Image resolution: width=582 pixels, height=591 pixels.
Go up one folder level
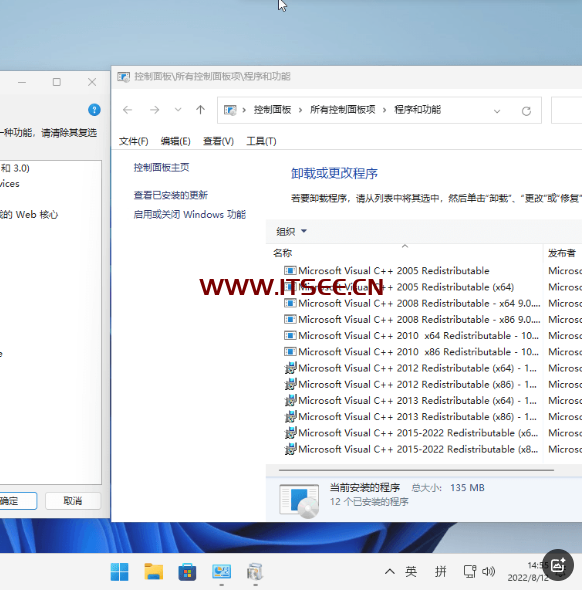click(201, 110)
